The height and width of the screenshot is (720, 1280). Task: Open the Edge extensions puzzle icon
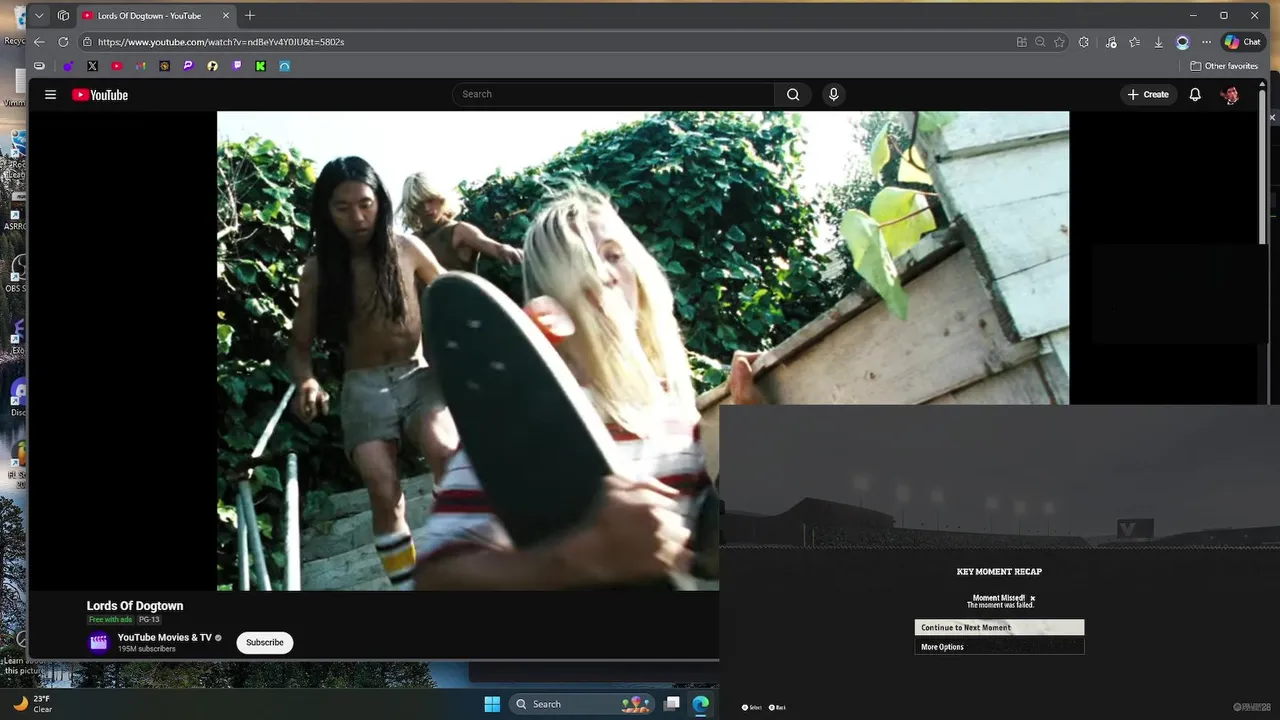(1083, 42)
